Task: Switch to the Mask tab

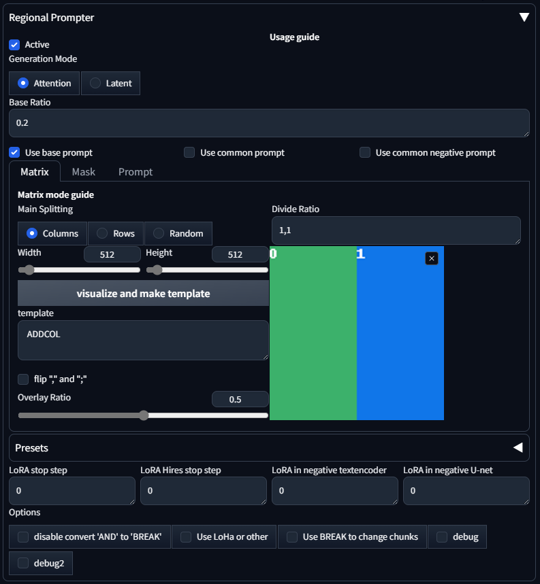Action: 83,172
